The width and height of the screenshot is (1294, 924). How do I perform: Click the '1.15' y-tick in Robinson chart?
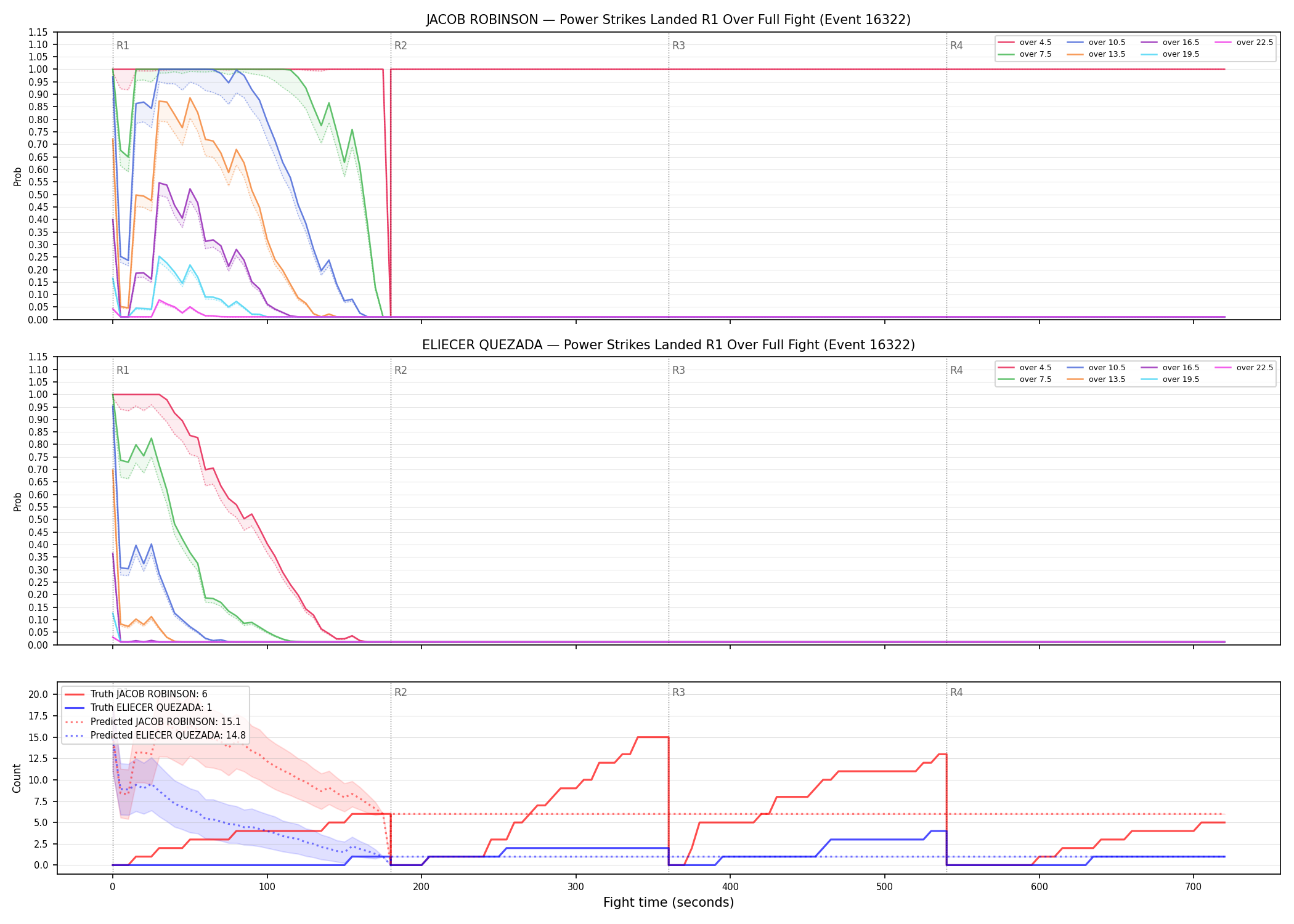click(x=38, y=32)
